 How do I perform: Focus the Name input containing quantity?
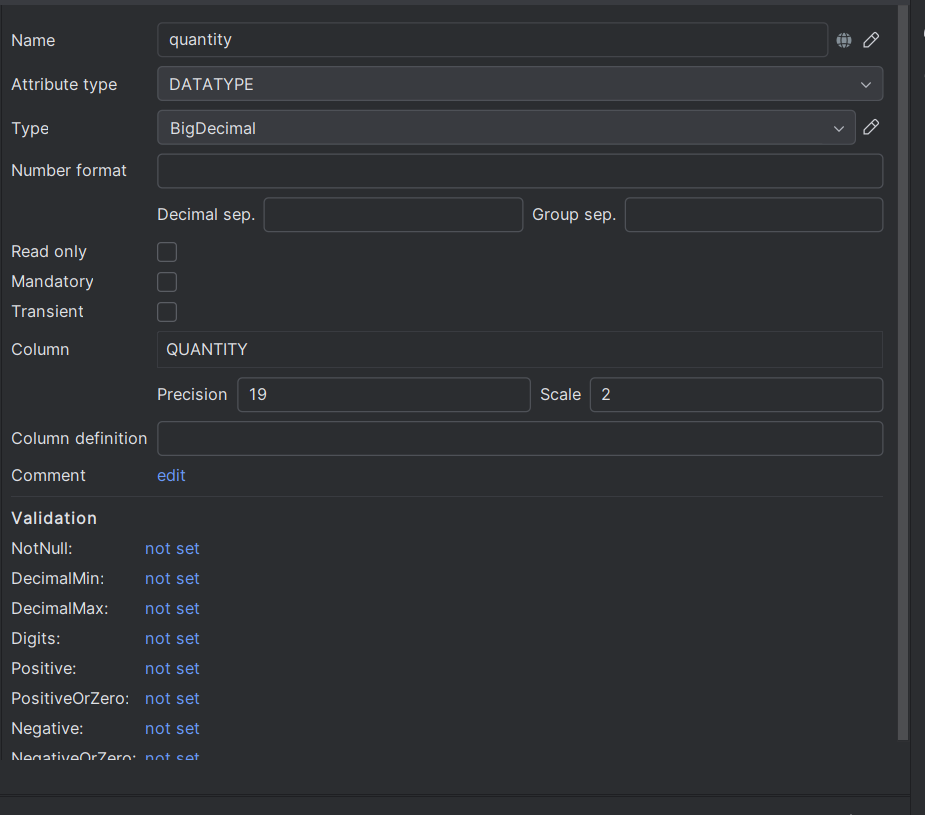click(493, 40)
